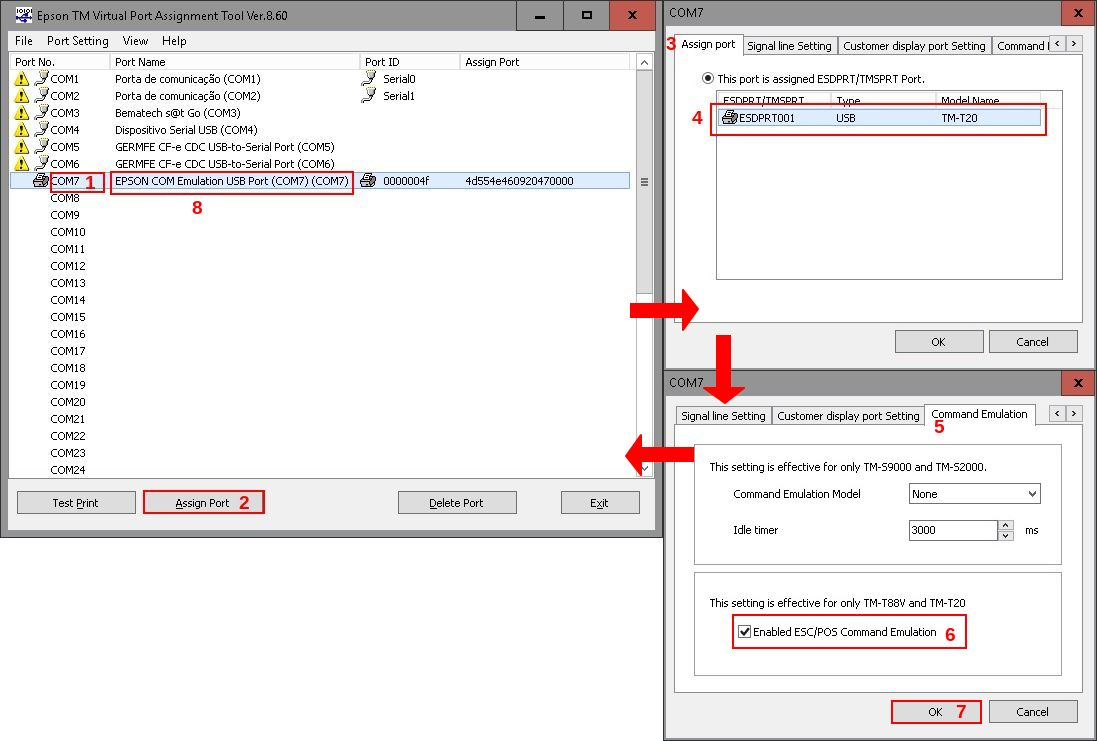
Task: Click 'GERMFE CF-e CDC USB-to-Serial Port (COM6)'
Action: coord(225,164)
